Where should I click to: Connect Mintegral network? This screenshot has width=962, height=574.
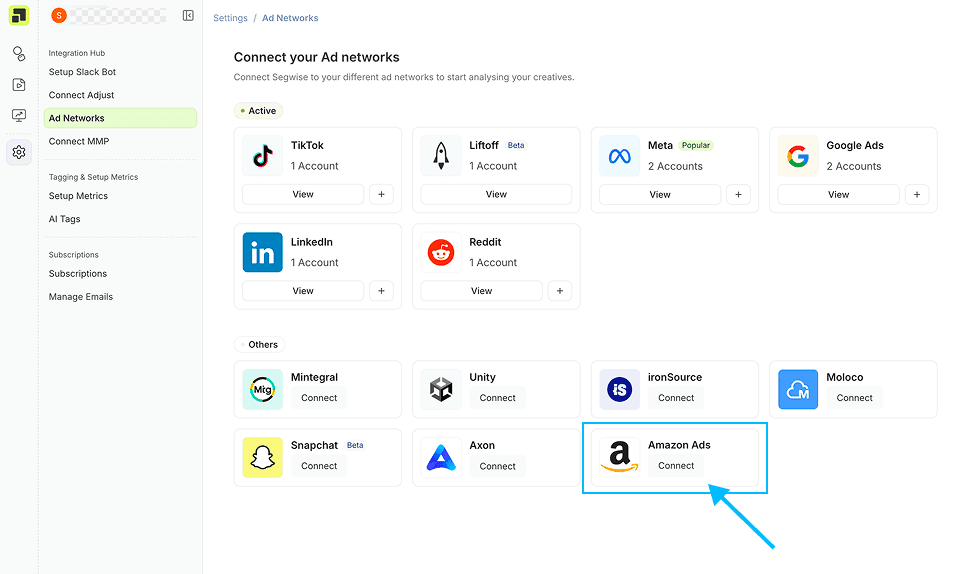pos(319,398)
